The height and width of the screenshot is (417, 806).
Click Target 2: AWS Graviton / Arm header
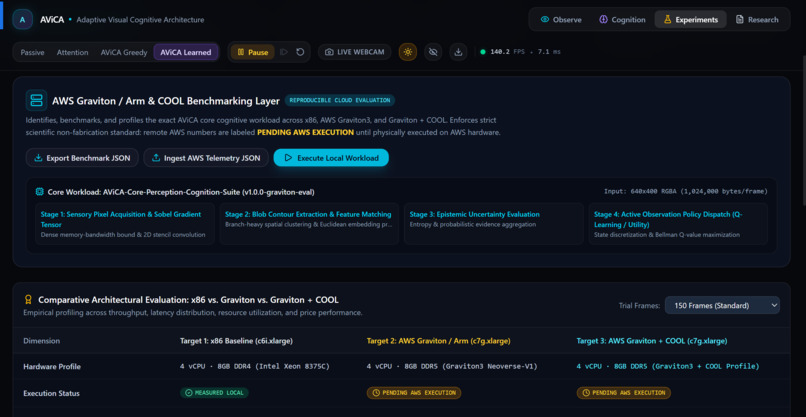point(438,341)
